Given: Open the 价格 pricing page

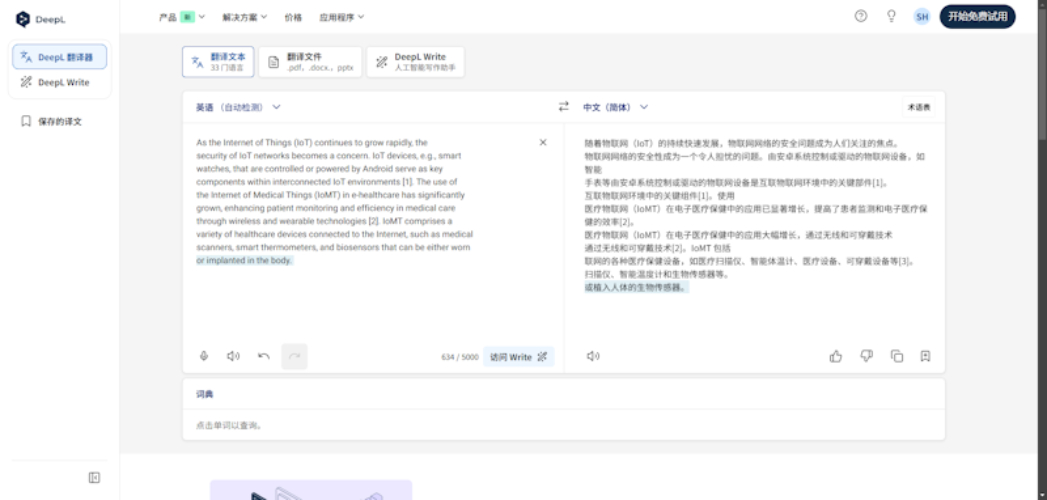Looking at the screenshot, I should point(293,17).
